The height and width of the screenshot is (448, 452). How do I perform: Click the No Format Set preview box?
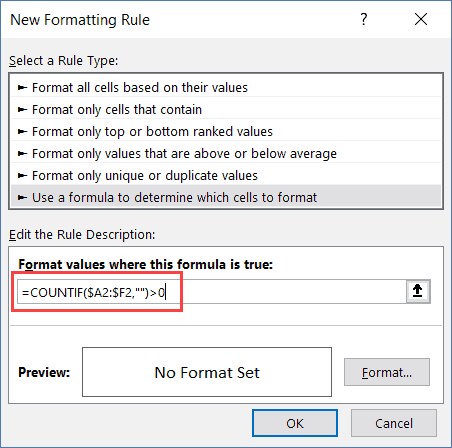207,372
